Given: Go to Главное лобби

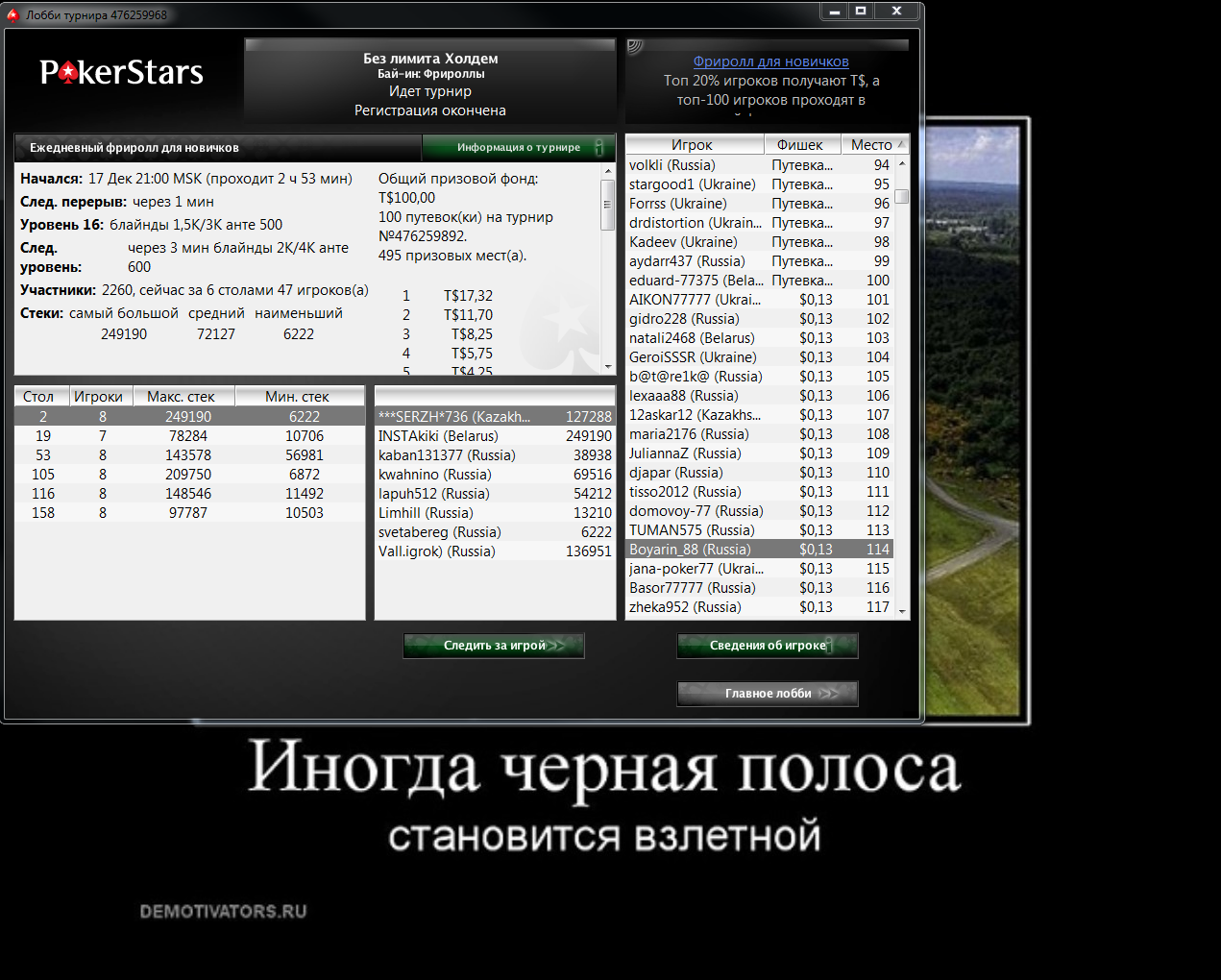Looking at the screenshot, I should point(767,694).
